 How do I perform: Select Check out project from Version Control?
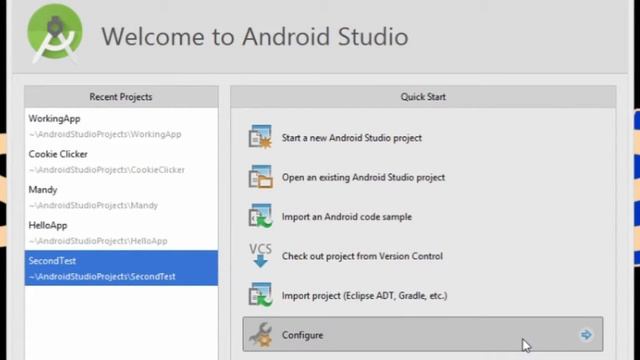point(362,256)
